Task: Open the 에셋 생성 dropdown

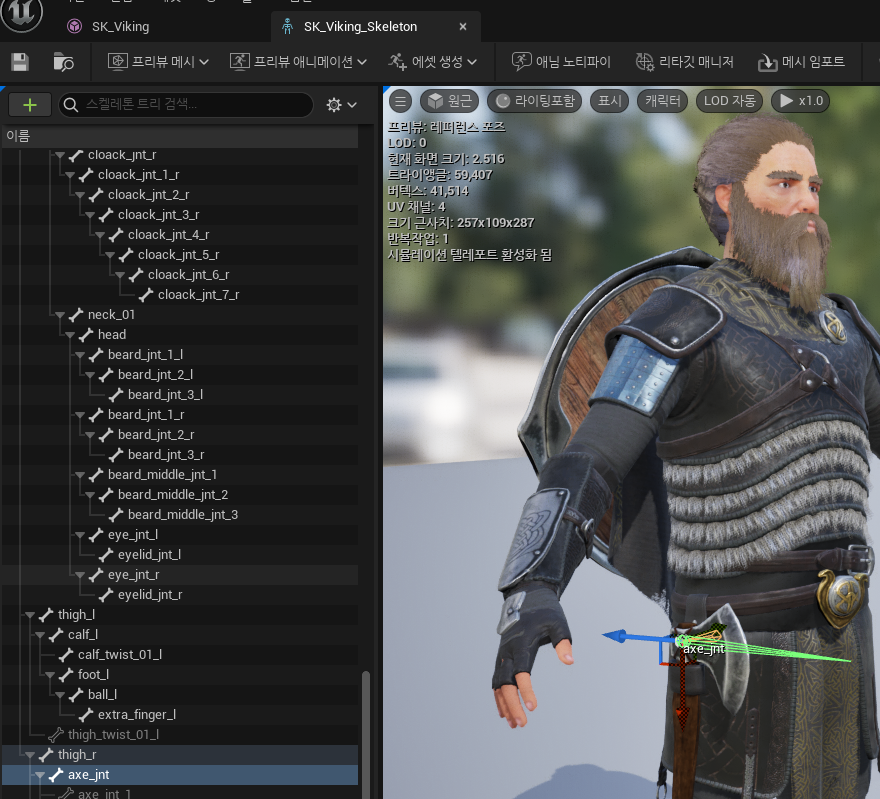Action: (432, 62)
